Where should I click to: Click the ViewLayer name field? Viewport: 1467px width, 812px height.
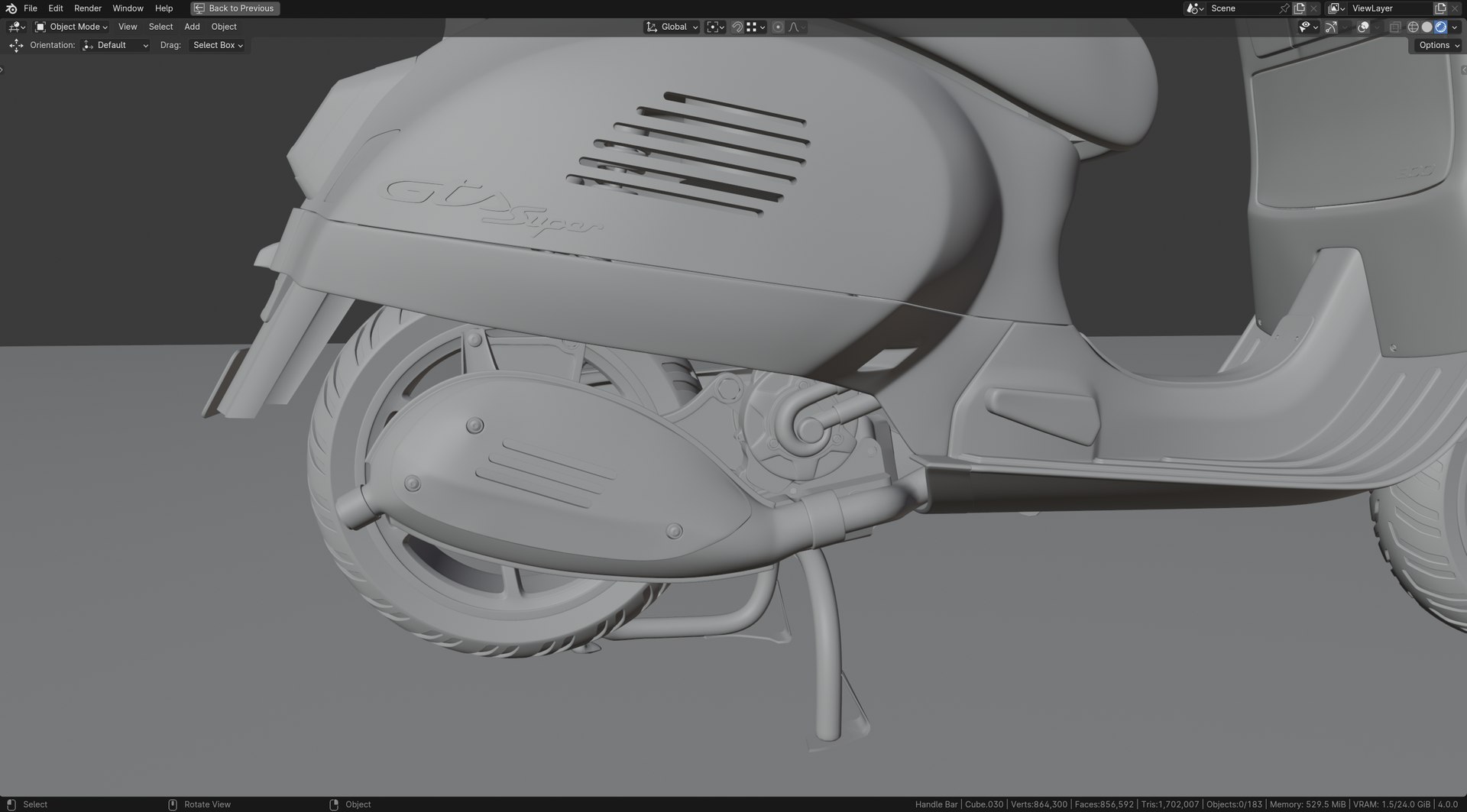coord(1390,8)
